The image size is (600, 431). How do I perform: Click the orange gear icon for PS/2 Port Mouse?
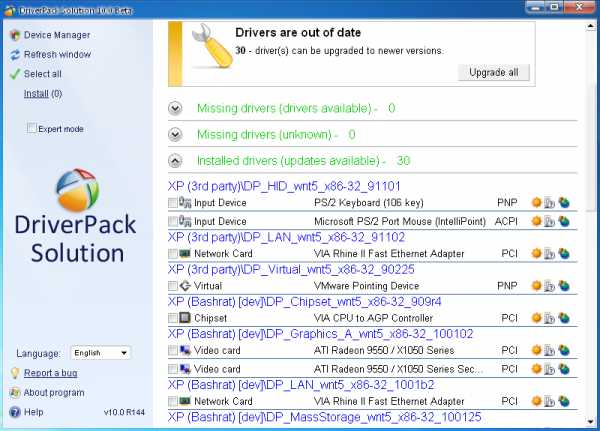[536, 221]
